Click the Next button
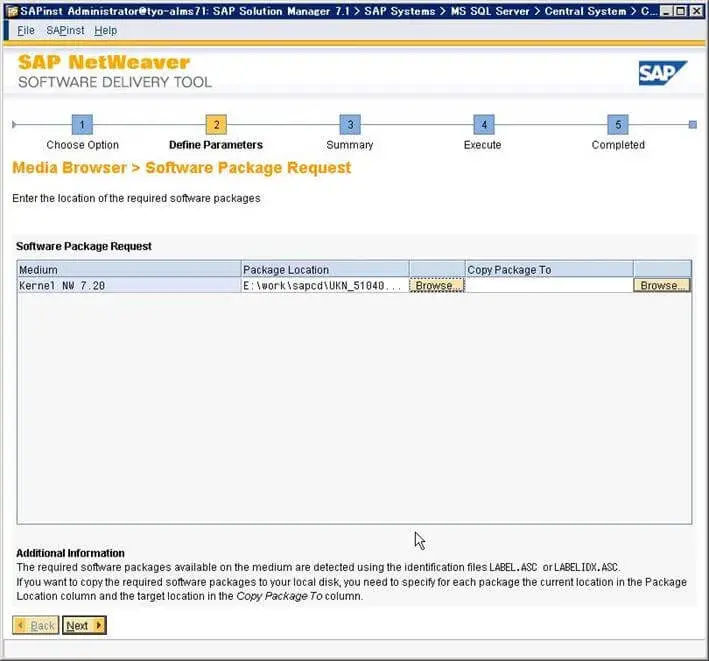The width and height of the screenshot is (709, 661). coord(84,625)
